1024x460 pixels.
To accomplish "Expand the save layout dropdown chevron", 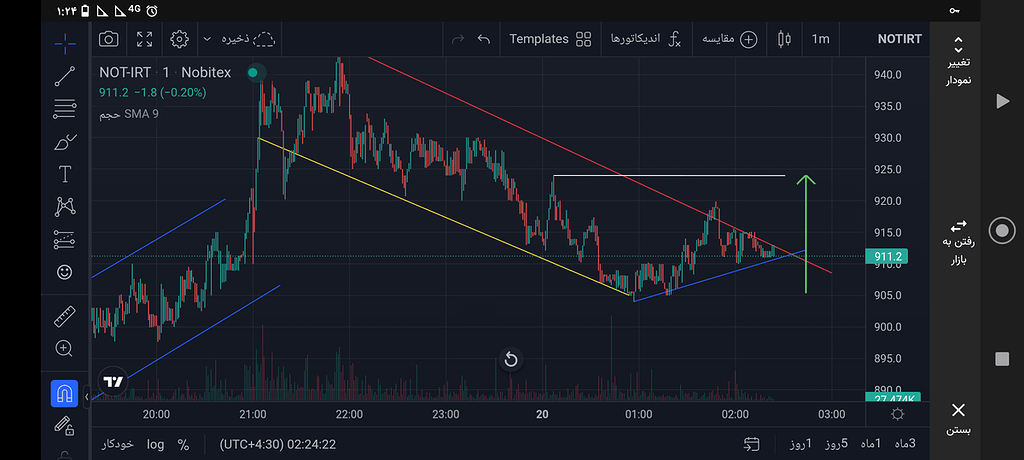I will (x=207, y=39).
